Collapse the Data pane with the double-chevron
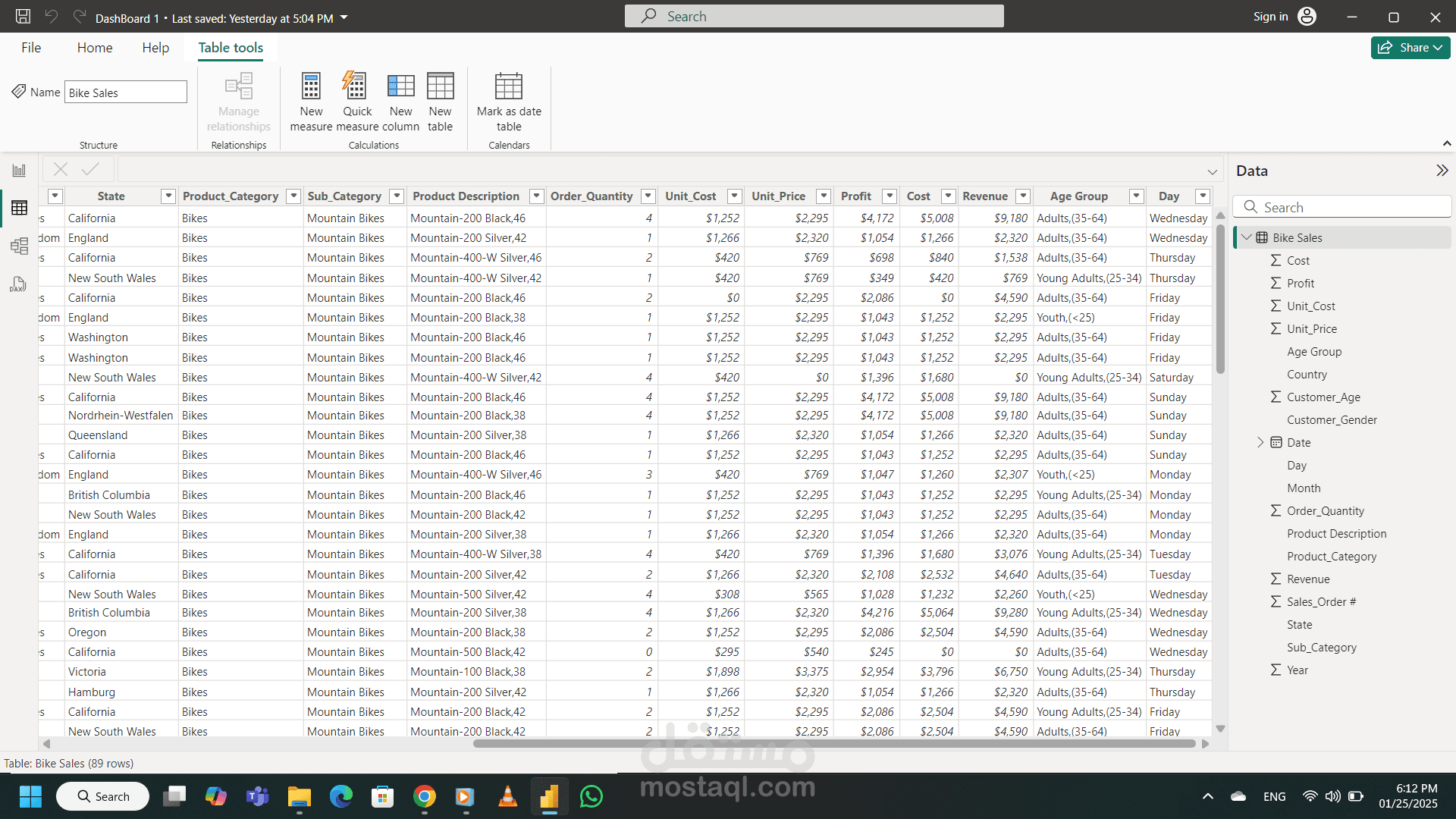 coord(1442,171)
